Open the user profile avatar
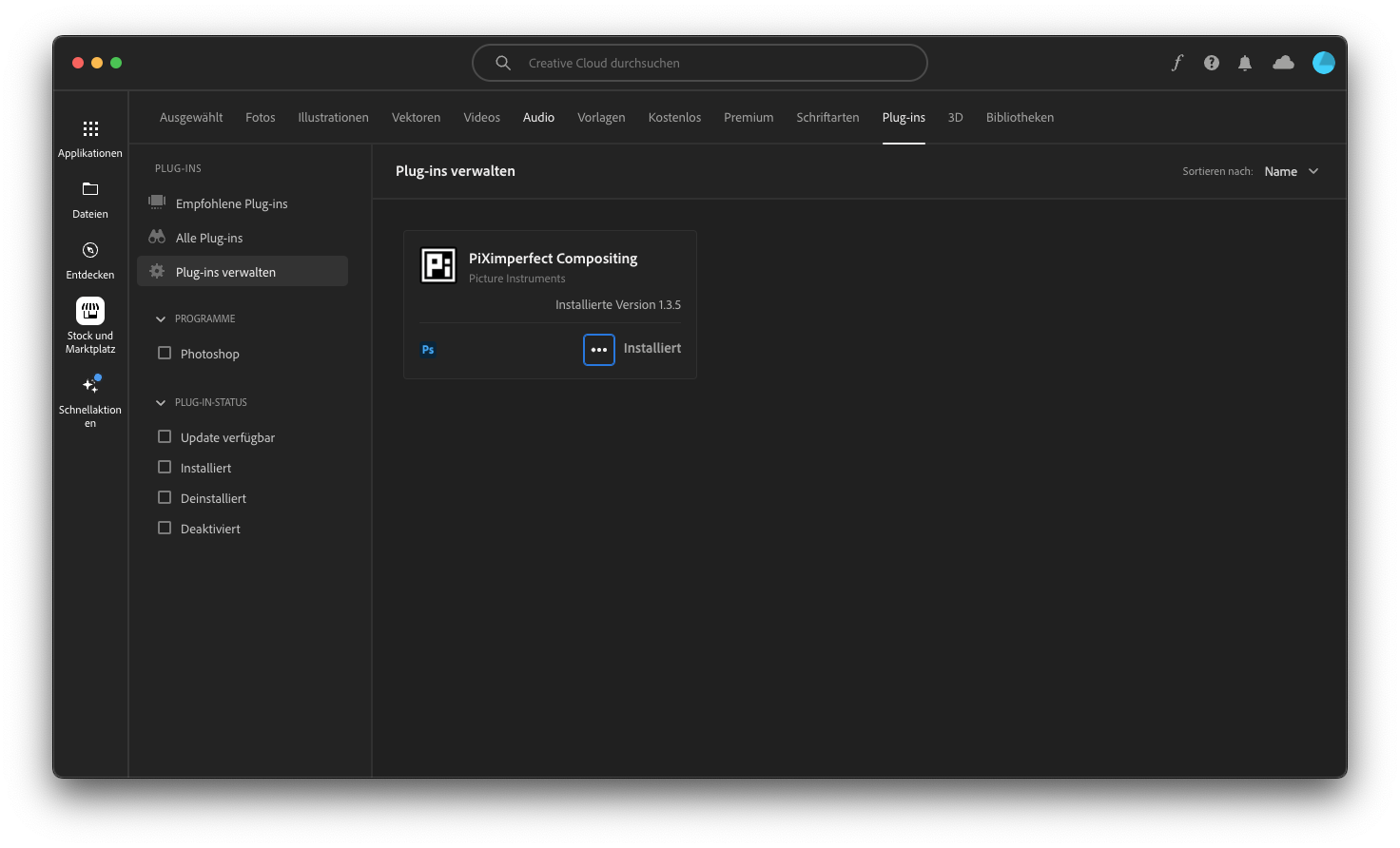The image size is (1400, 848). tap(1324, 63)
